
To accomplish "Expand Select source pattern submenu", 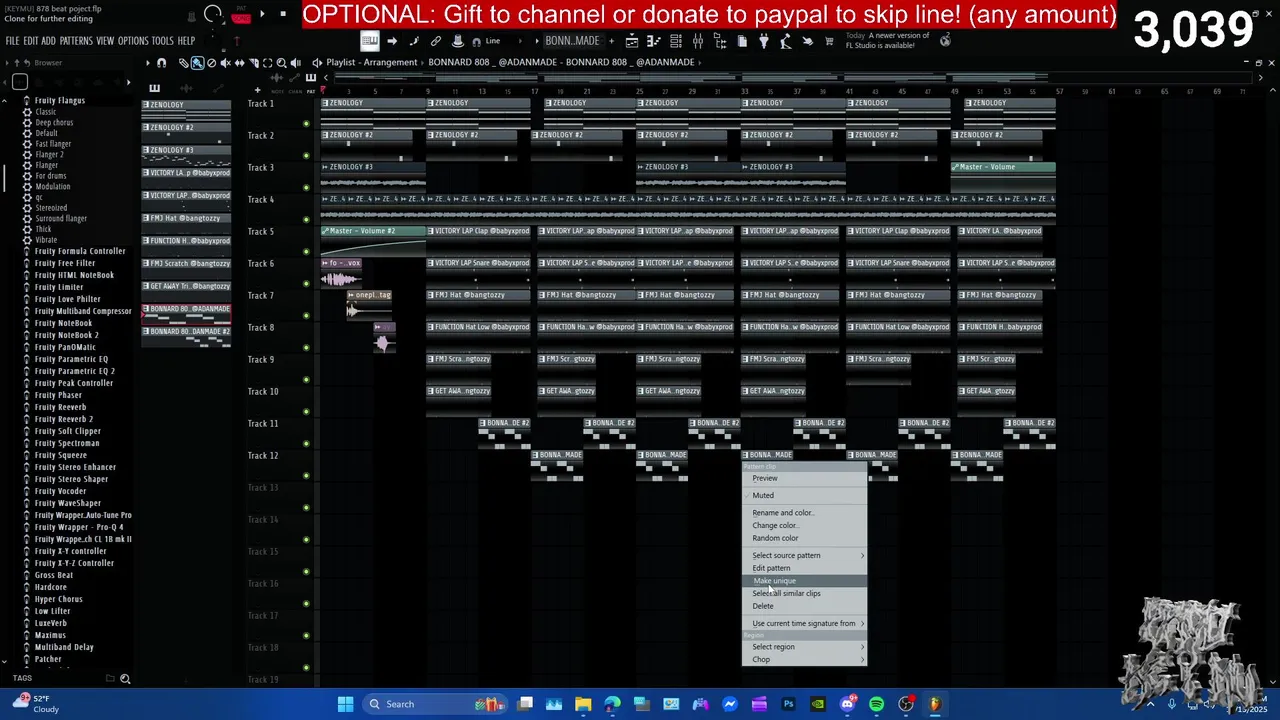I will 804,555.
